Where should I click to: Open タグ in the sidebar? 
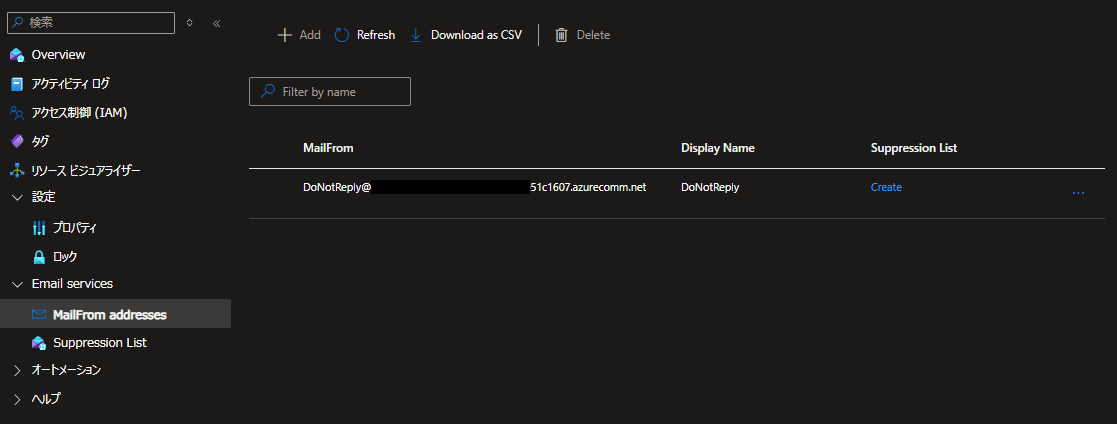pos(40,141)
